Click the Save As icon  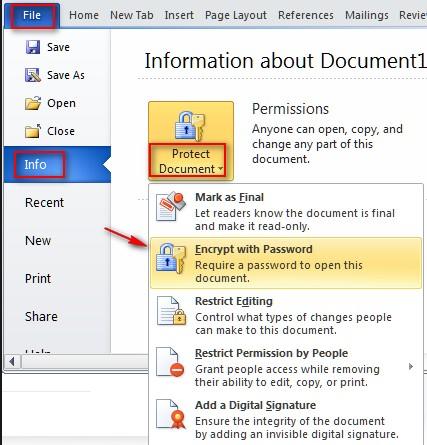point(33,75)
